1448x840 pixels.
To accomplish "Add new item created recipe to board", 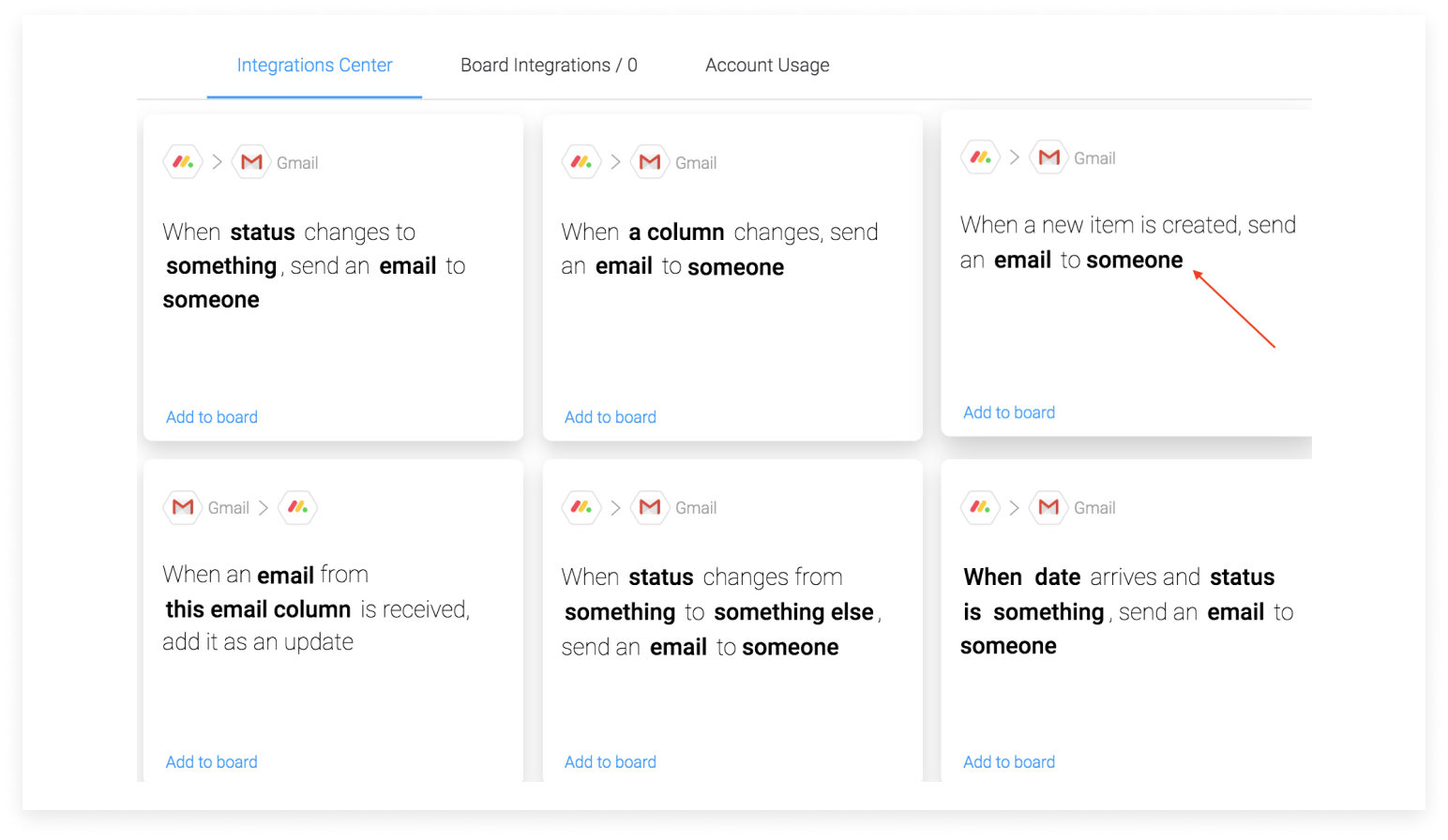I will (1009, 412).
